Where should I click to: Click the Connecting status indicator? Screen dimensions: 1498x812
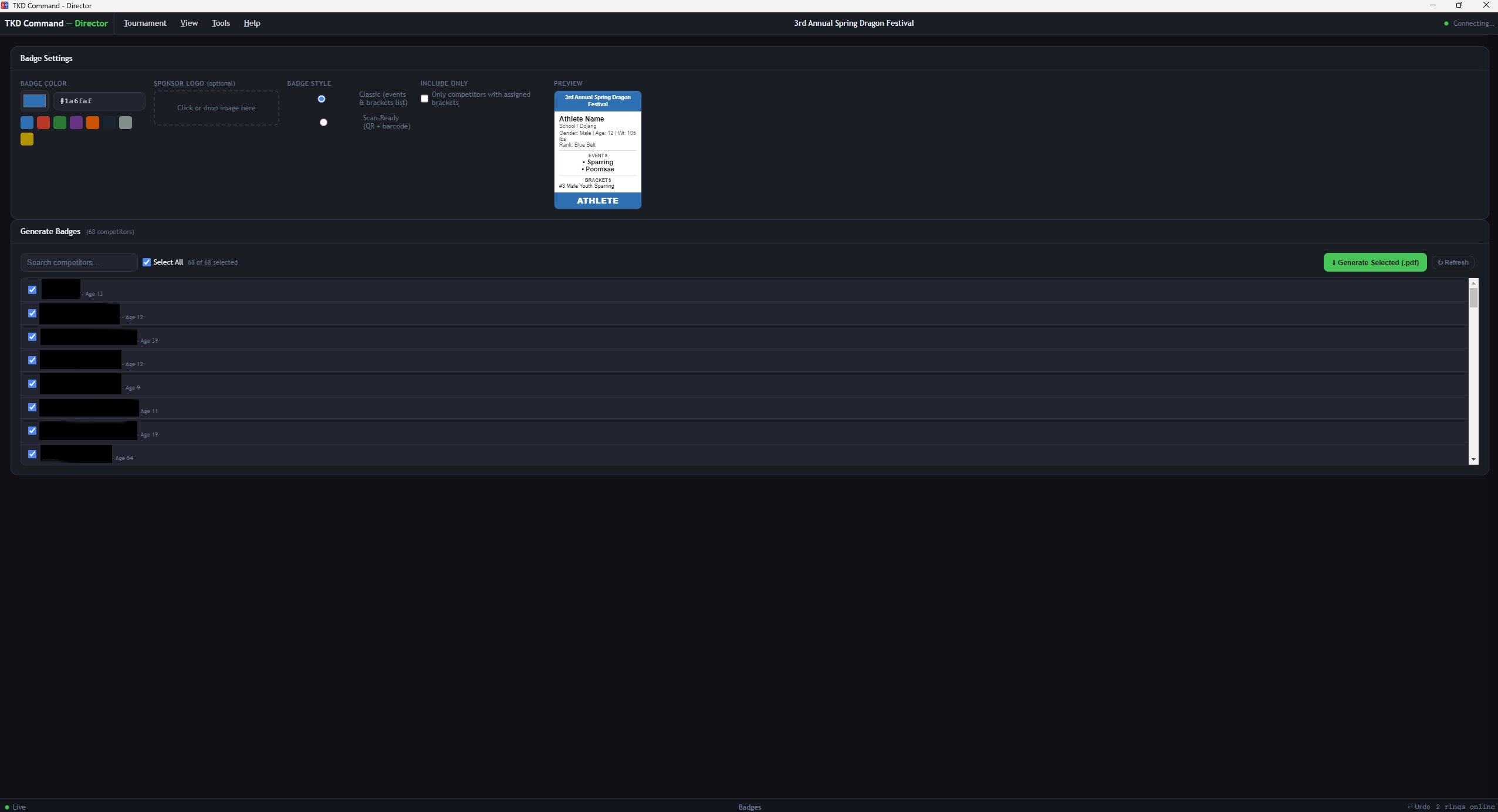(x=1469, y=23)
